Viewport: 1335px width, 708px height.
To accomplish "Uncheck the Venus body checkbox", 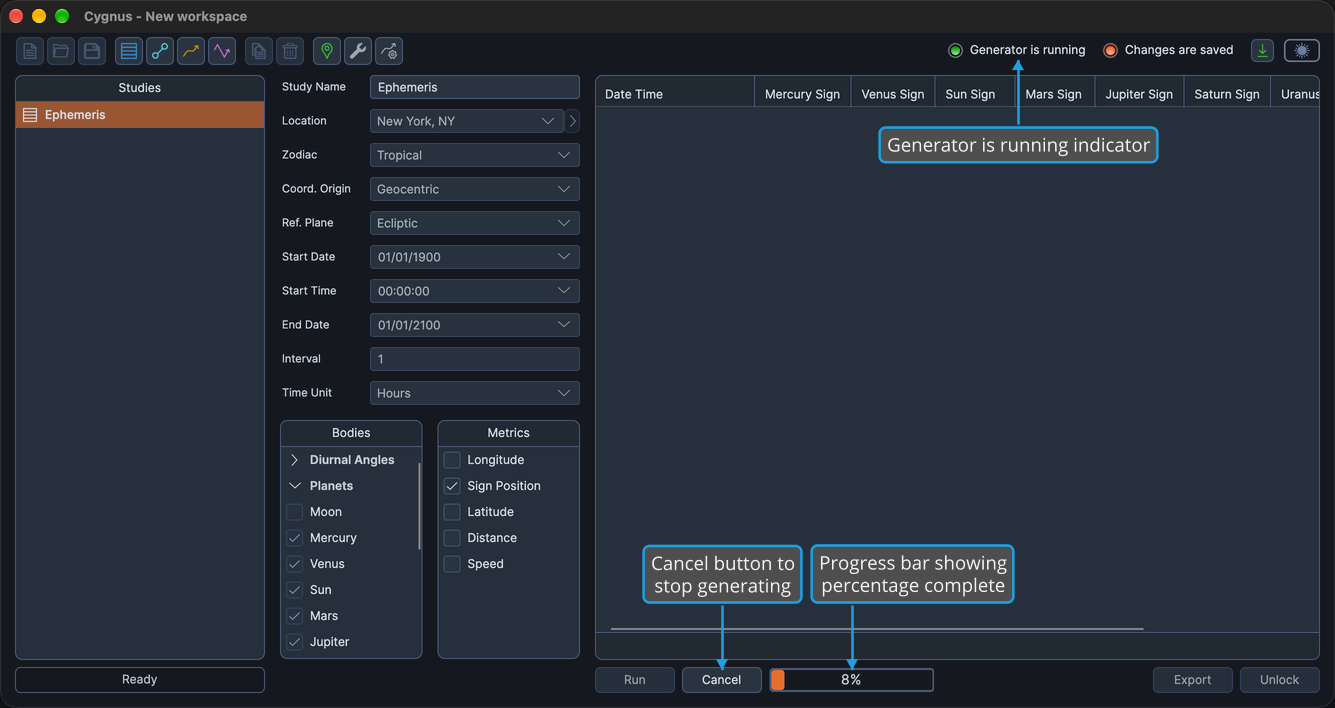I will (x=295, y=564).
